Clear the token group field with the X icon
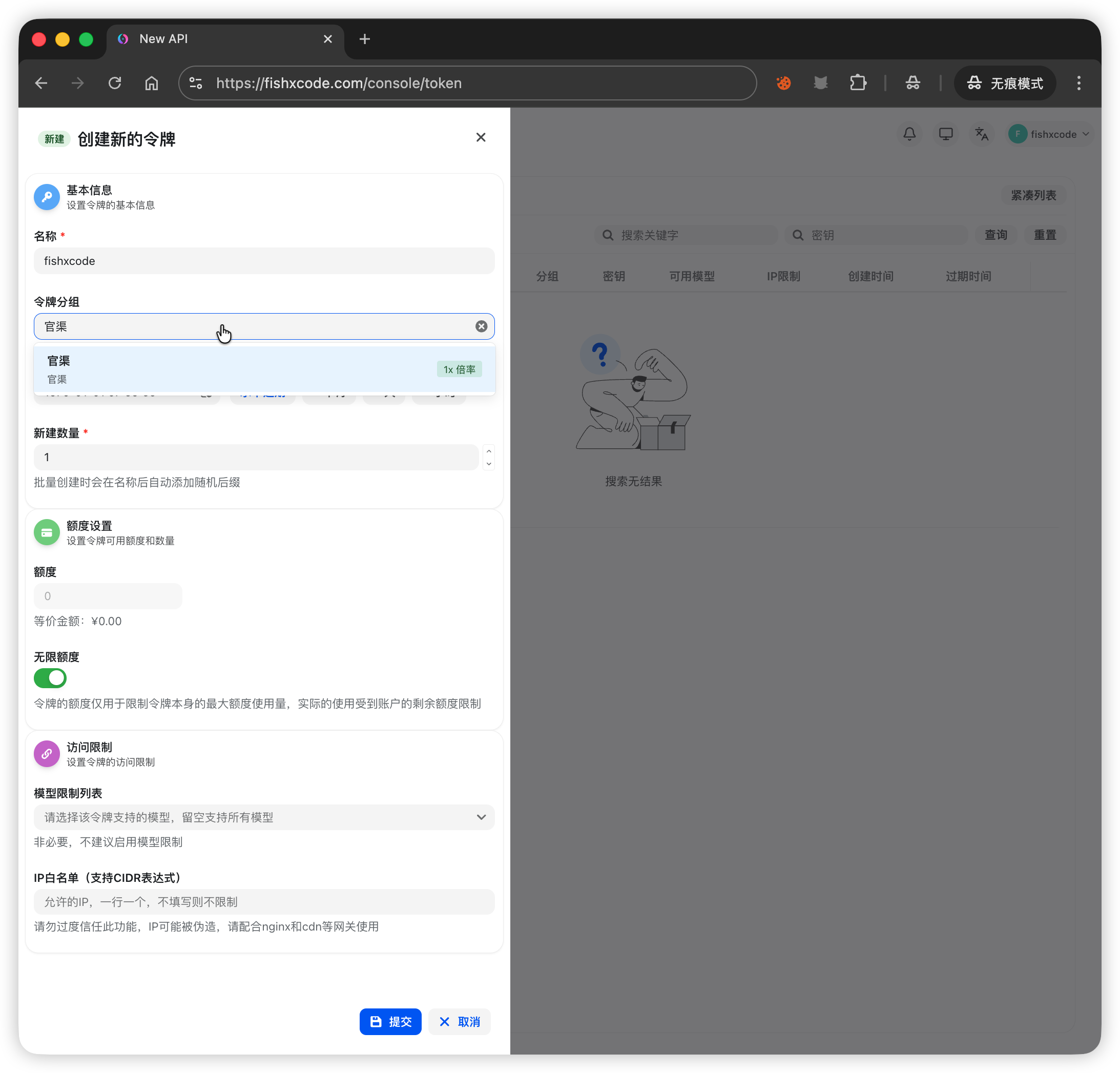This screenshot has width=1120, height=1073. (x=481, y=326)
